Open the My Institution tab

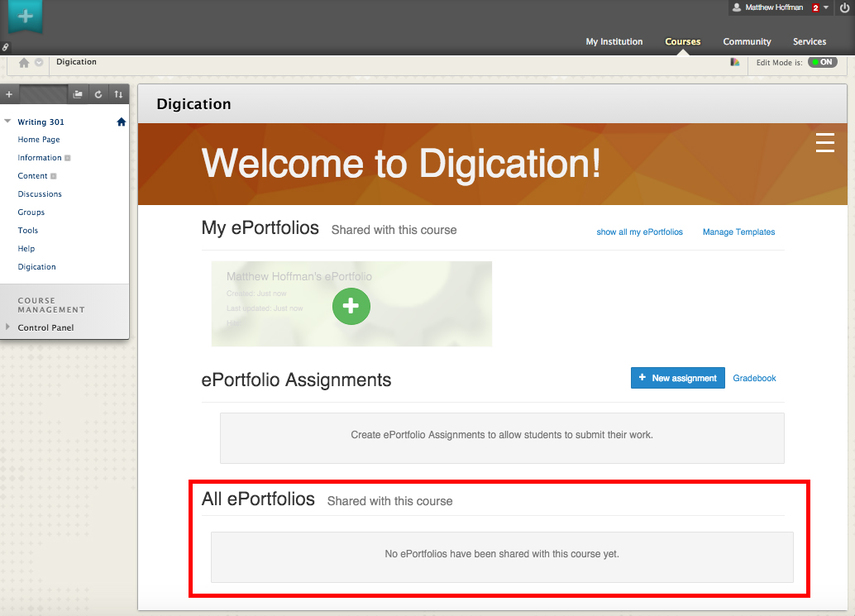coord(614,41)
